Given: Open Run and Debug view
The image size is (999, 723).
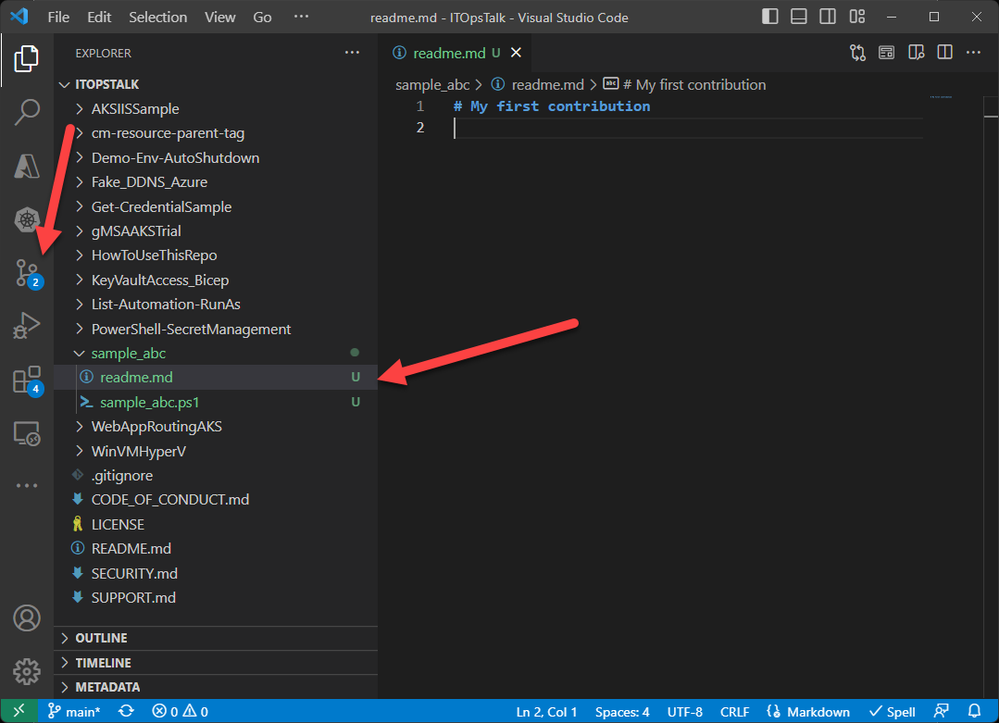Looking at the screenshot, I should pos(26,326).
